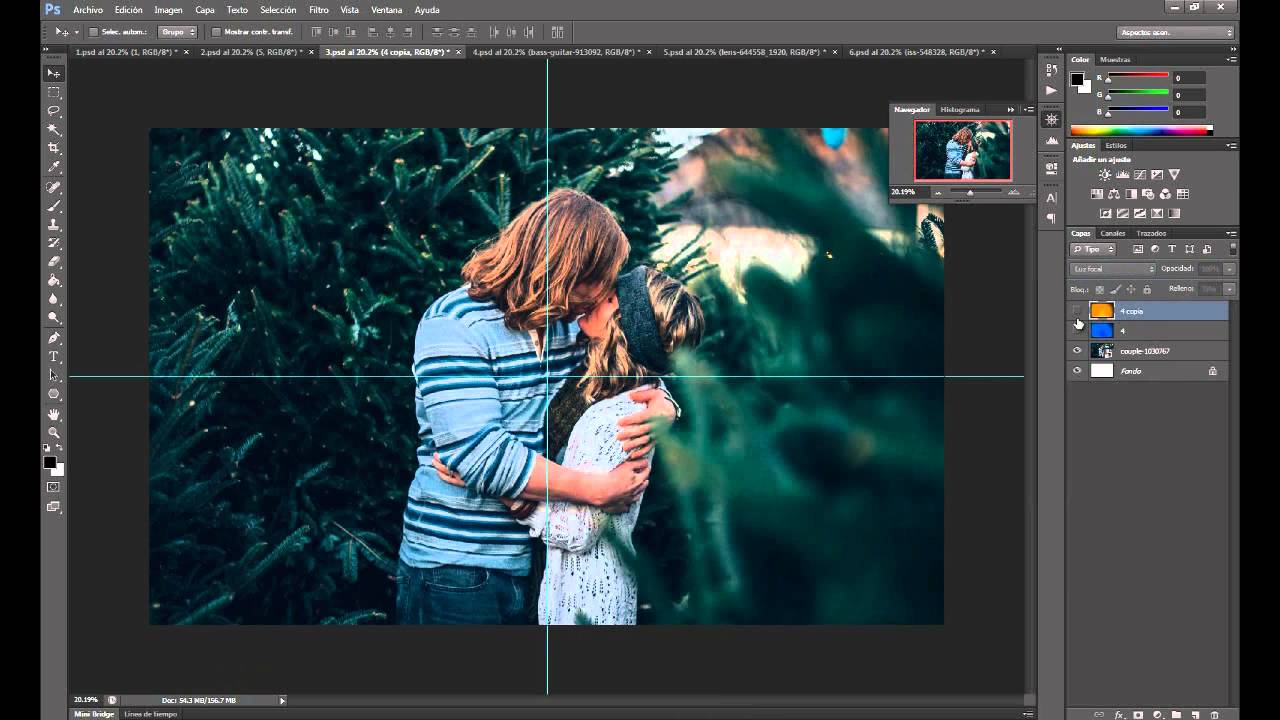Select the Magic Wand tool
Viewport: 1280px width, 720px height.
(x=54, y=130)
